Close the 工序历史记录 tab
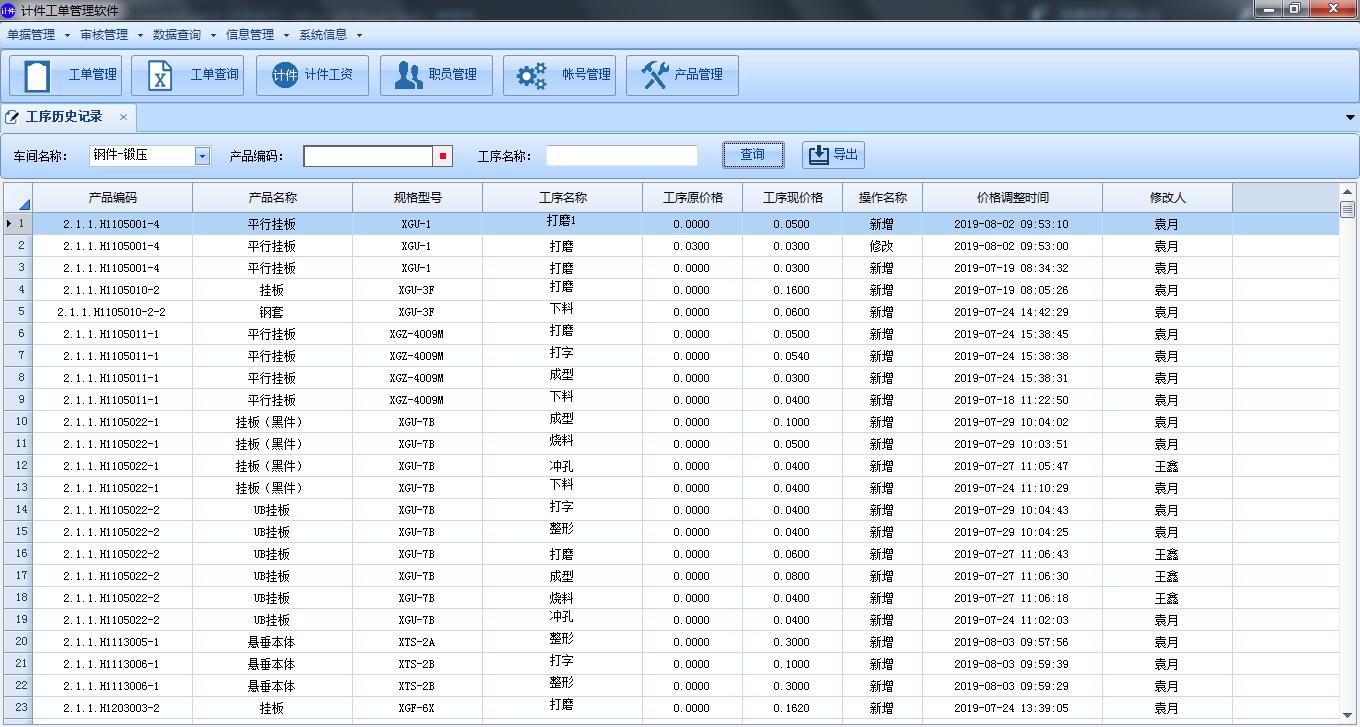 pyautogui.click(x=123, y=117)
